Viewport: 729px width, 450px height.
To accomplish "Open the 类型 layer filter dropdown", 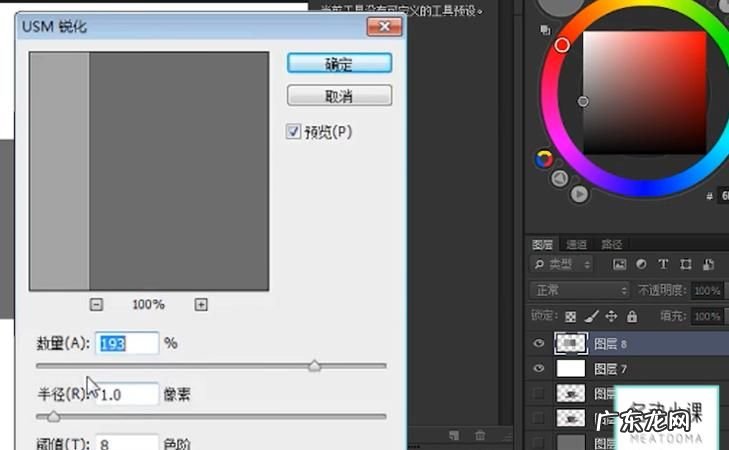I will [562, 265].
